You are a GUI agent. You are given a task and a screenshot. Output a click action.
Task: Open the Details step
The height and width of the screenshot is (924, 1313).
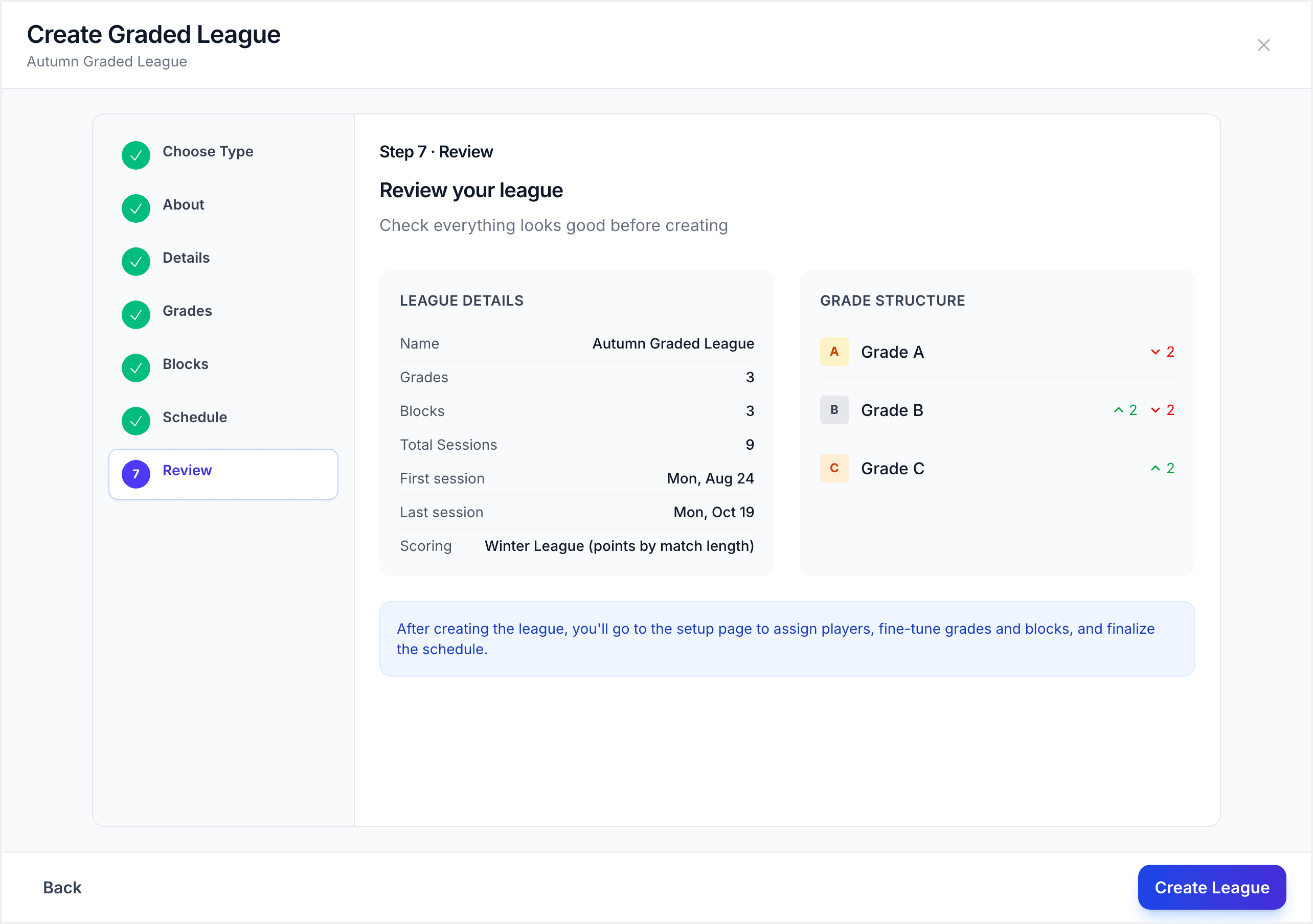[x=223, y=261]
